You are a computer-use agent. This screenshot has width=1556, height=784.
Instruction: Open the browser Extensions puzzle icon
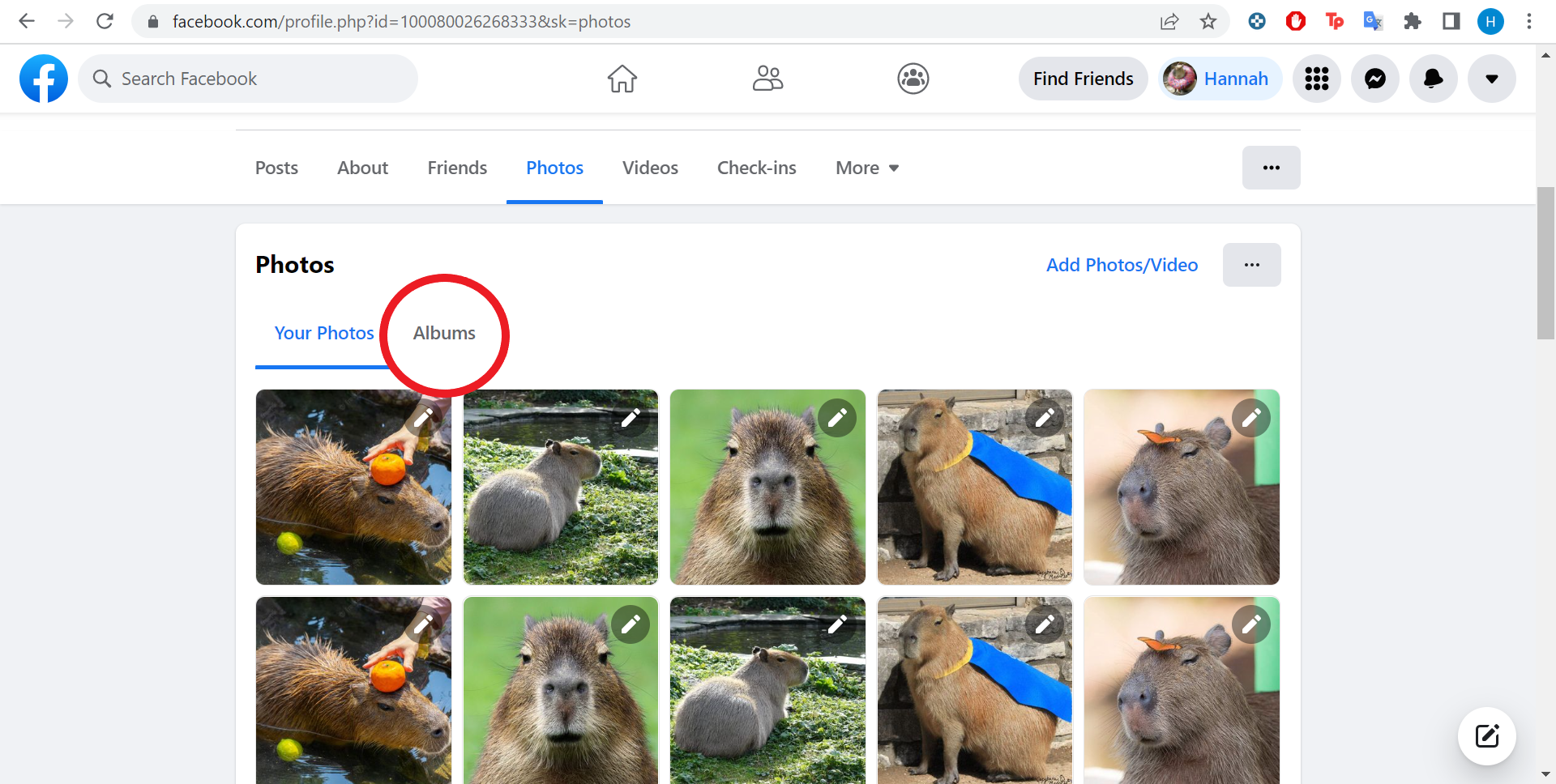pos(1413,22)
